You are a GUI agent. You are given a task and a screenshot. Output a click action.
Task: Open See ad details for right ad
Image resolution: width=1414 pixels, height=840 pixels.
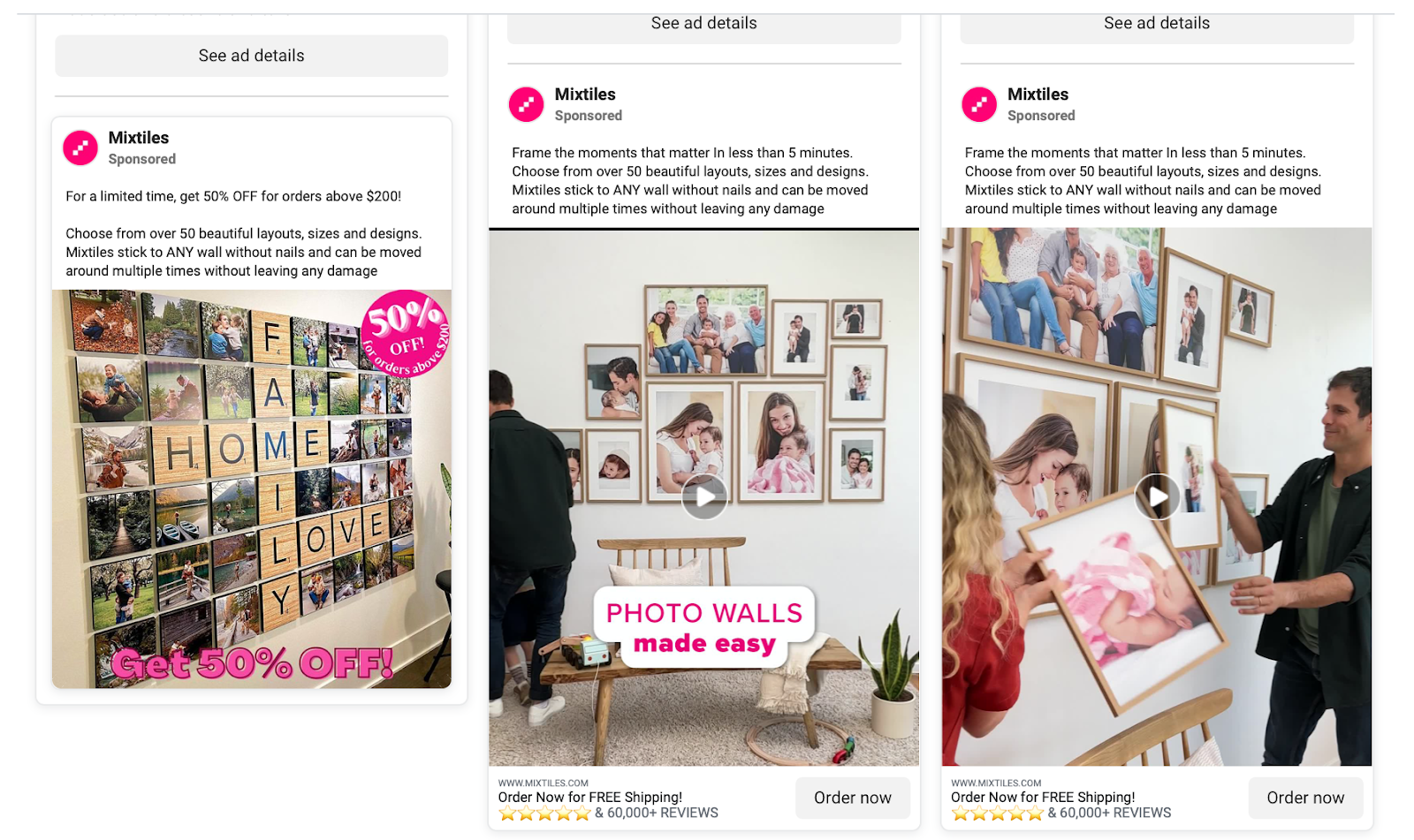[1157, 24]
